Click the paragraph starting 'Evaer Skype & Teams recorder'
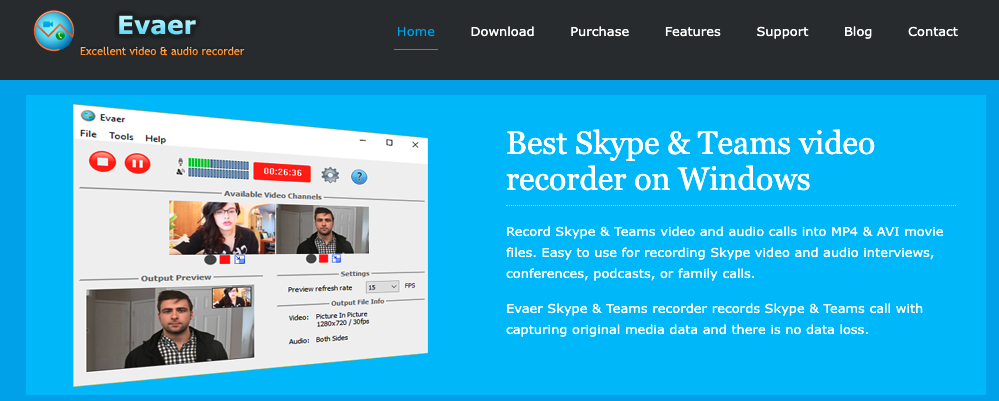The width and height of the screenshot is (999, 401). point(714,319)
